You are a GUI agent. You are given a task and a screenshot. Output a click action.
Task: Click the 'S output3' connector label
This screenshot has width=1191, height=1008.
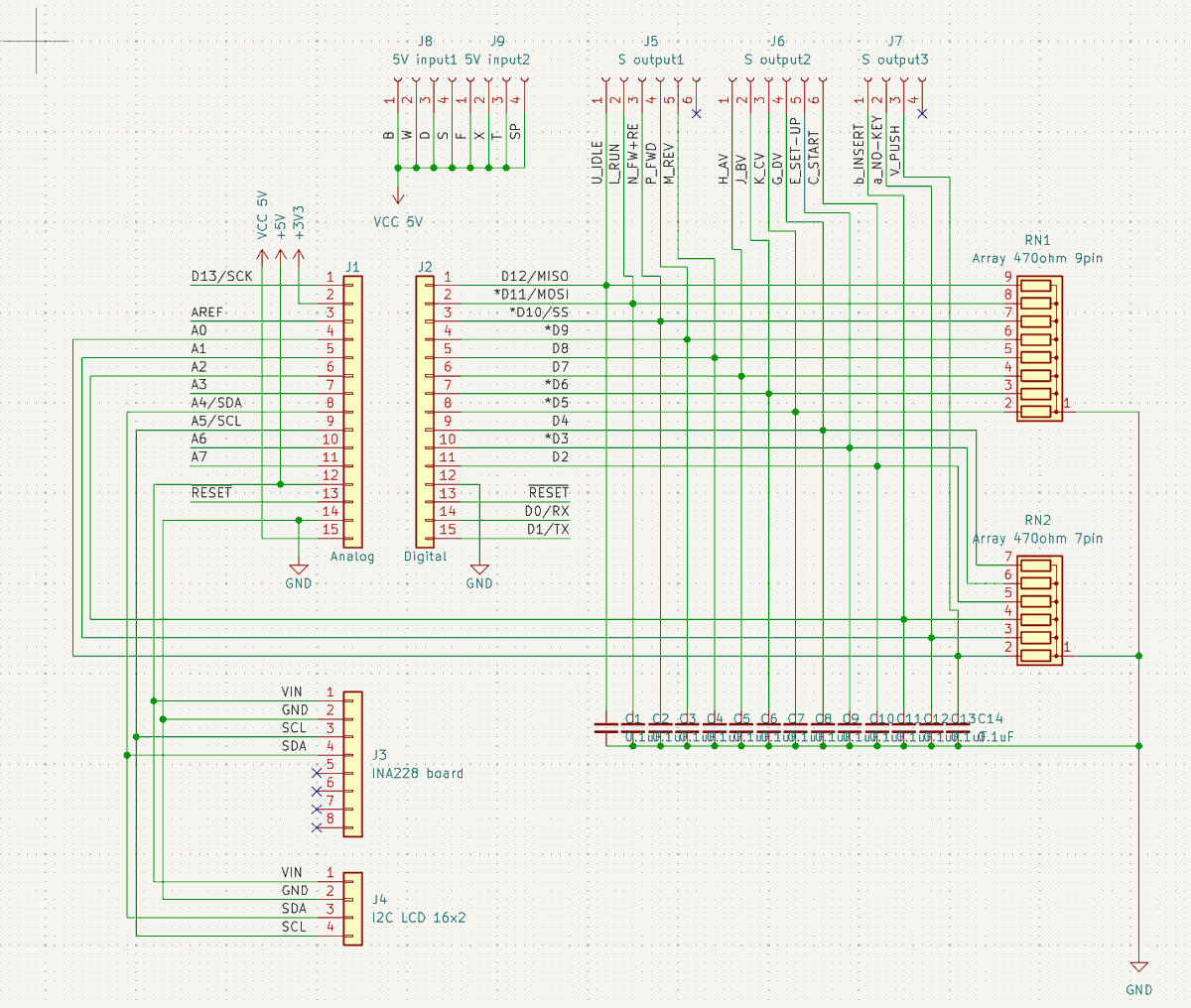[895, 60]
